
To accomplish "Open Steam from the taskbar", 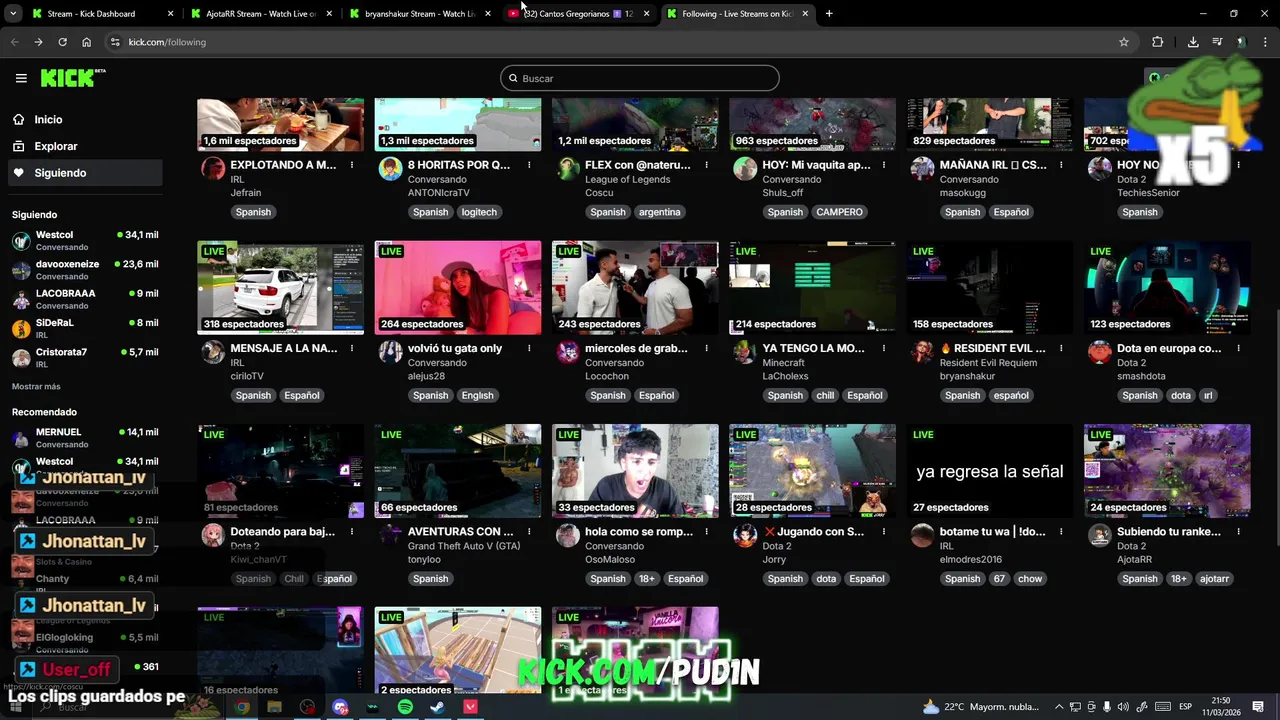I will point(437,707).
